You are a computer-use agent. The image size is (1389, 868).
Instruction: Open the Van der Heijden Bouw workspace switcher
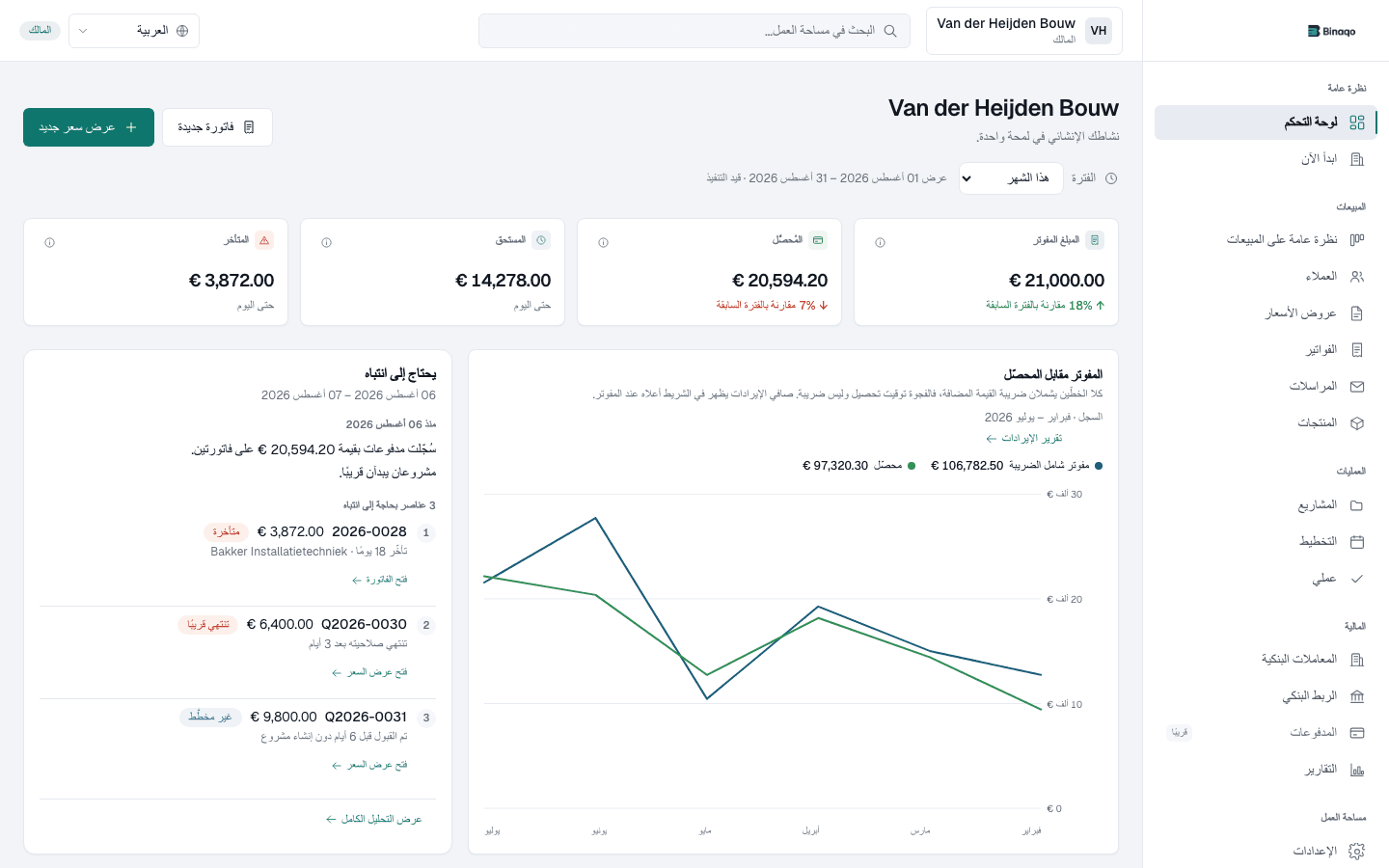pyautogui.click(x=1024, y=31)
